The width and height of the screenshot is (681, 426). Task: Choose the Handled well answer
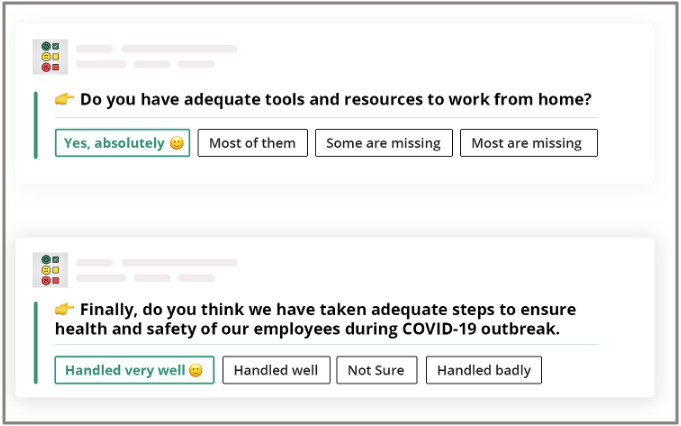point(276,370)
